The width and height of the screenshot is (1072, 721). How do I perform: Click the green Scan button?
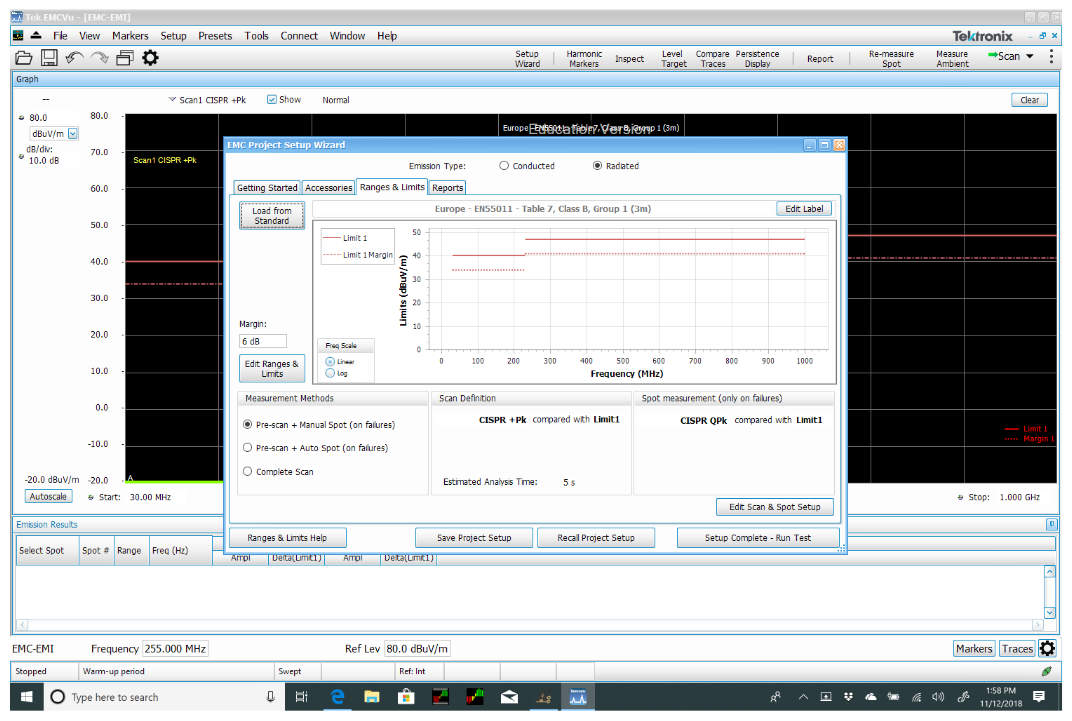tap(1006, 55)
